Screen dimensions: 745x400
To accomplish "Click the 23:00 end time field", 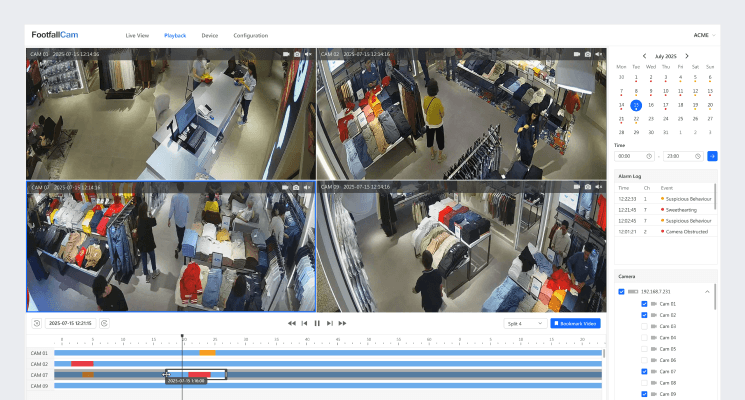I will tap(683, 156).
